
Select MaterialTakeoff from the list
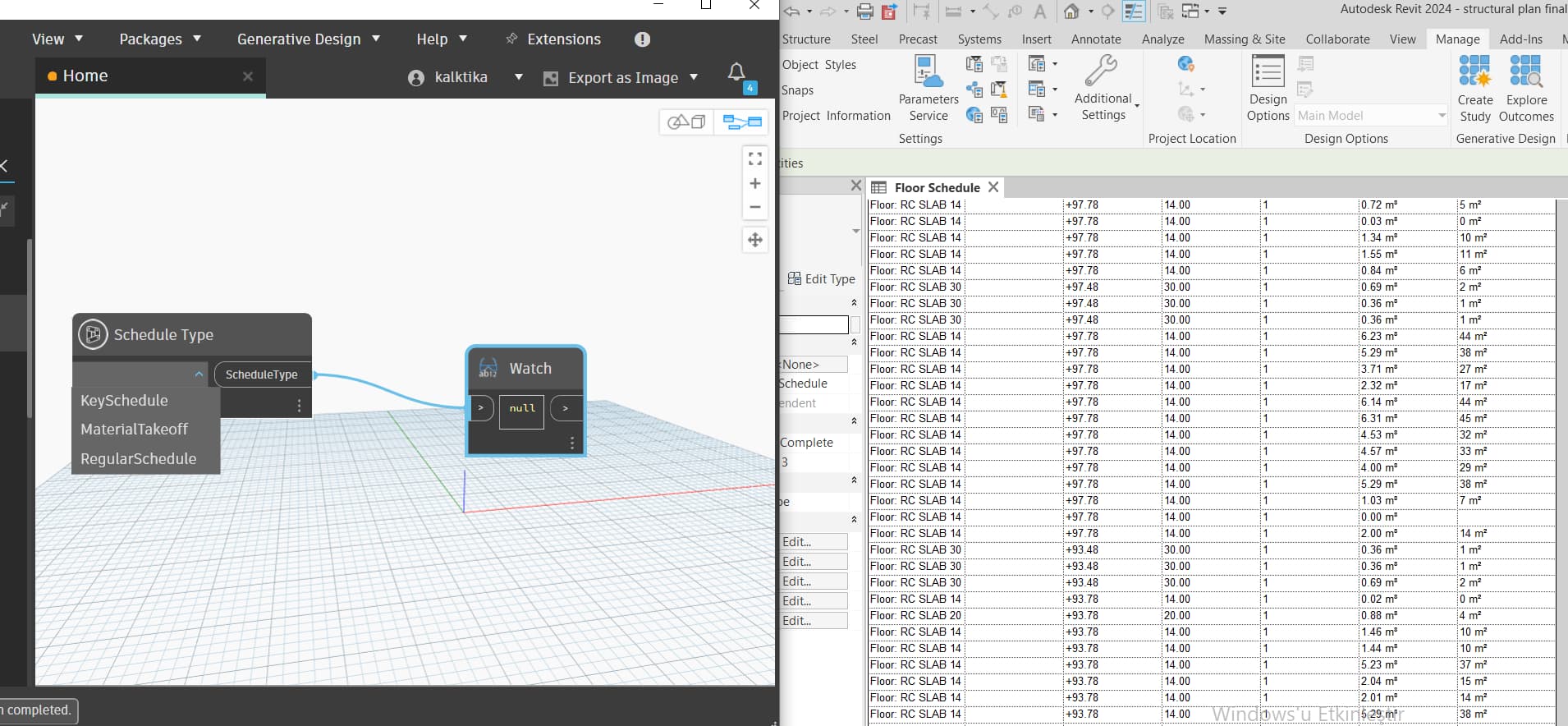(x=145, y=430)
